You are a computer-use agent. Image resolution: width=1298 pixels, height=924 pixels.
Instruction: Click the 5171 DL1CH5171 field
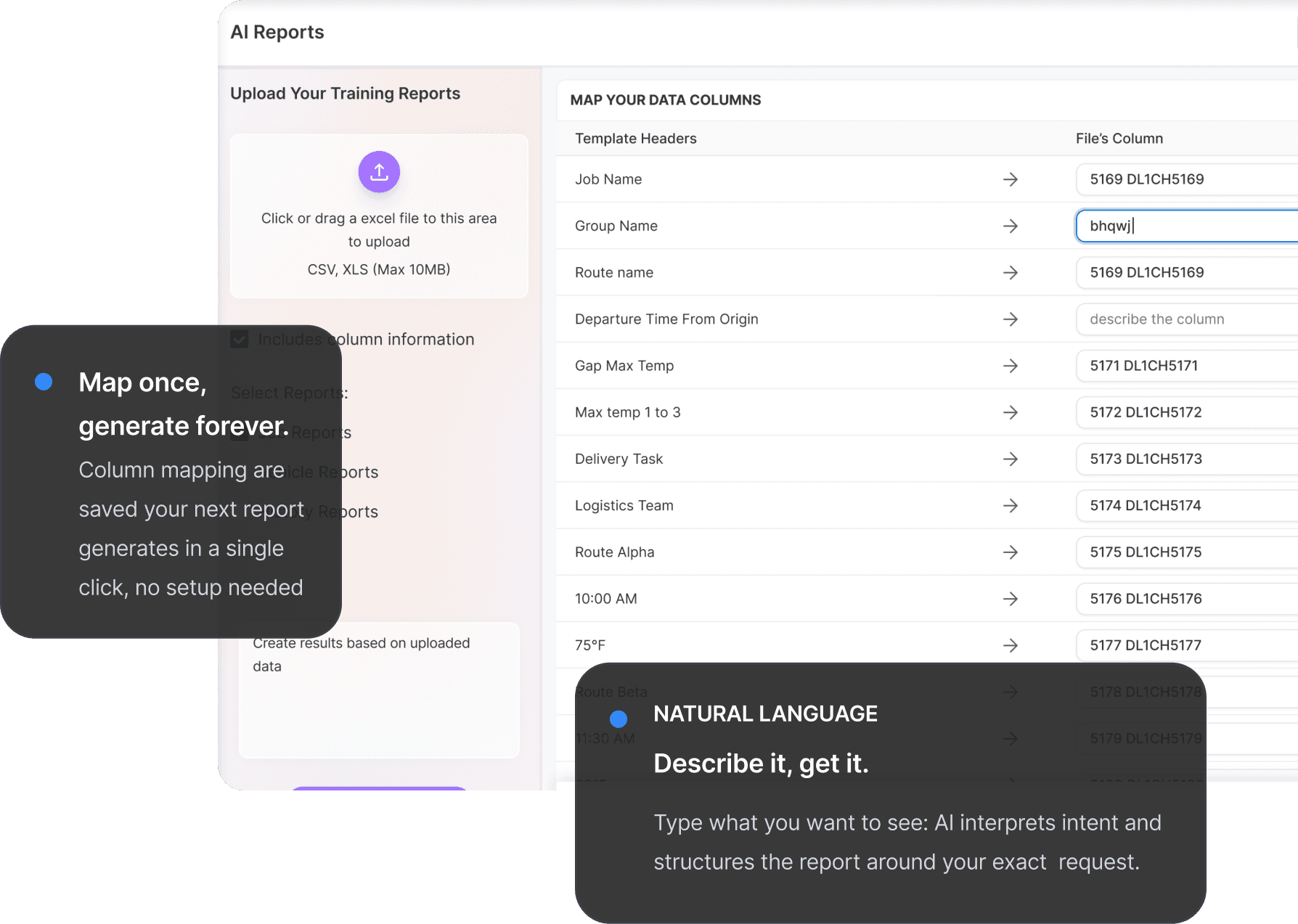pos(1186,366)
